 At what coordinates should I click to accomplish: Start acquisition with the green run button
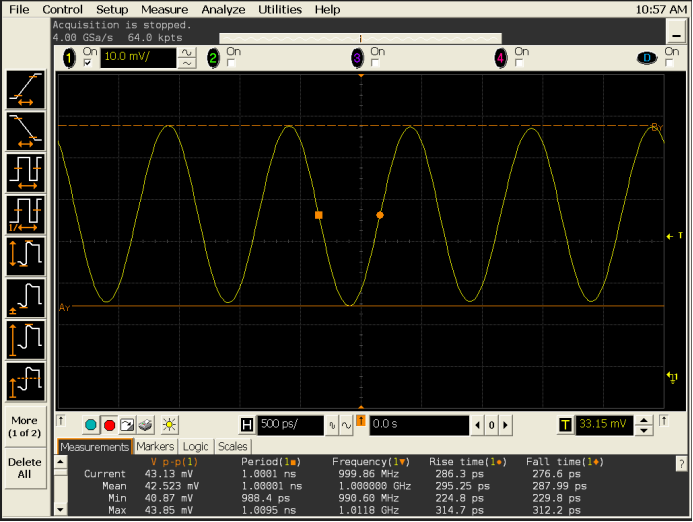[91, 425]
